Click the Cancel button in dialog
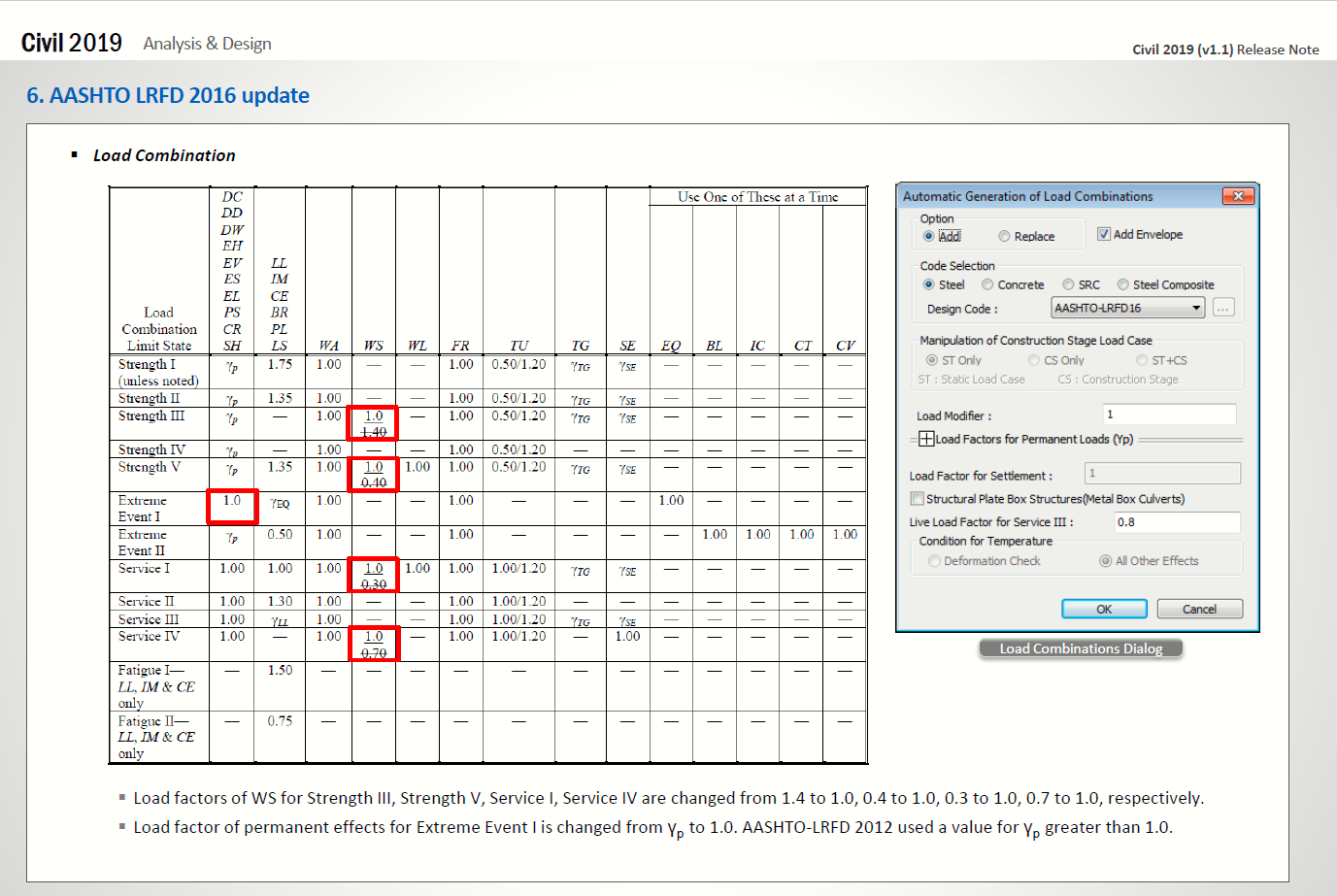This screenshot has width=1337, height=896. (1199, 609)
